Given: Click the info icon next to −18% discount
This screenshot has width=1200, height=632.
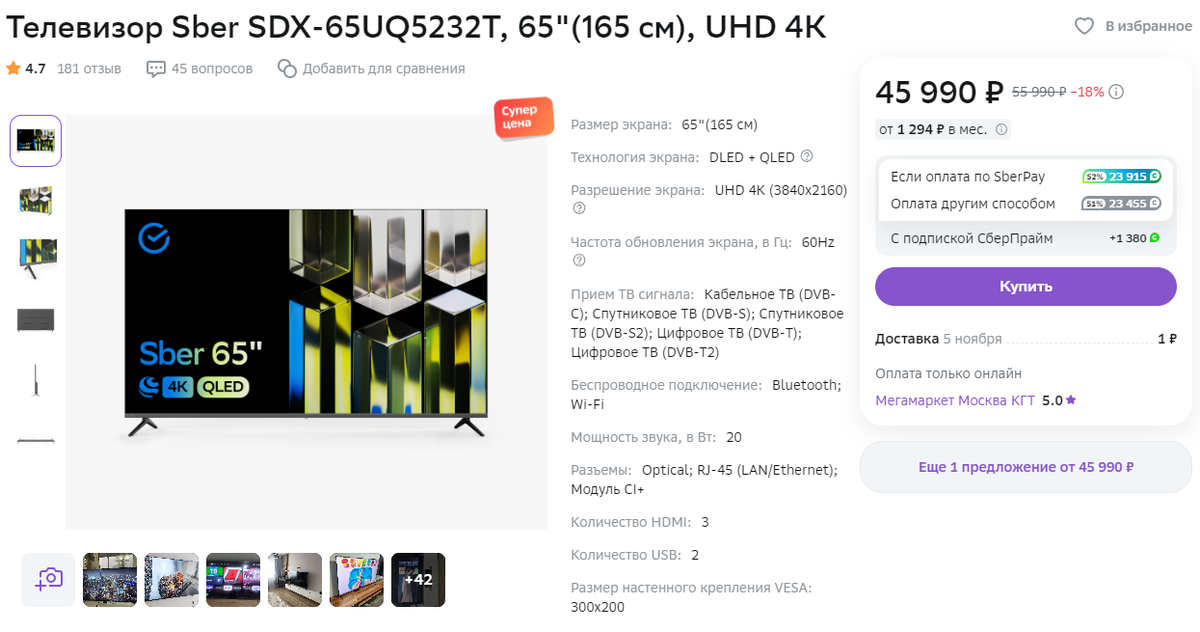Looking at the screenshot, I should (x=1117, y=92).
